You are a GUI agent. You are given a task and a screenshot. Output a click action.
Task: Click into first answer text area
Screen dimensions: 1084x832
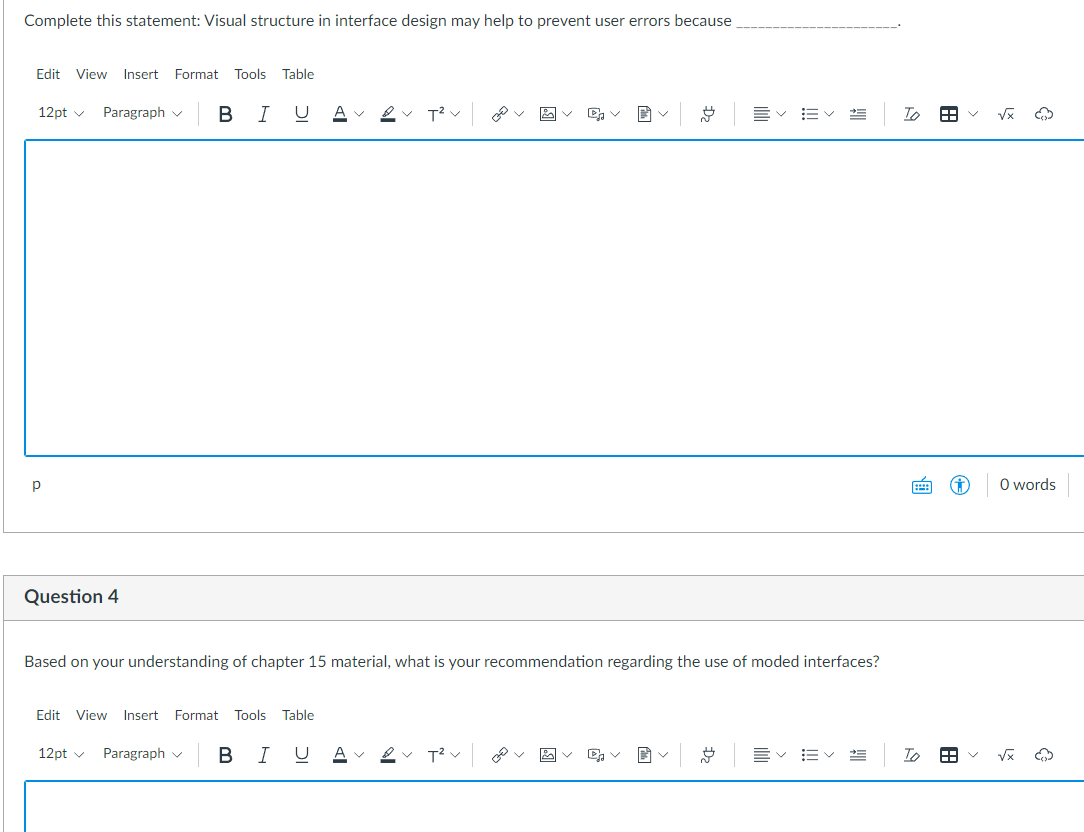pos(554,298)
